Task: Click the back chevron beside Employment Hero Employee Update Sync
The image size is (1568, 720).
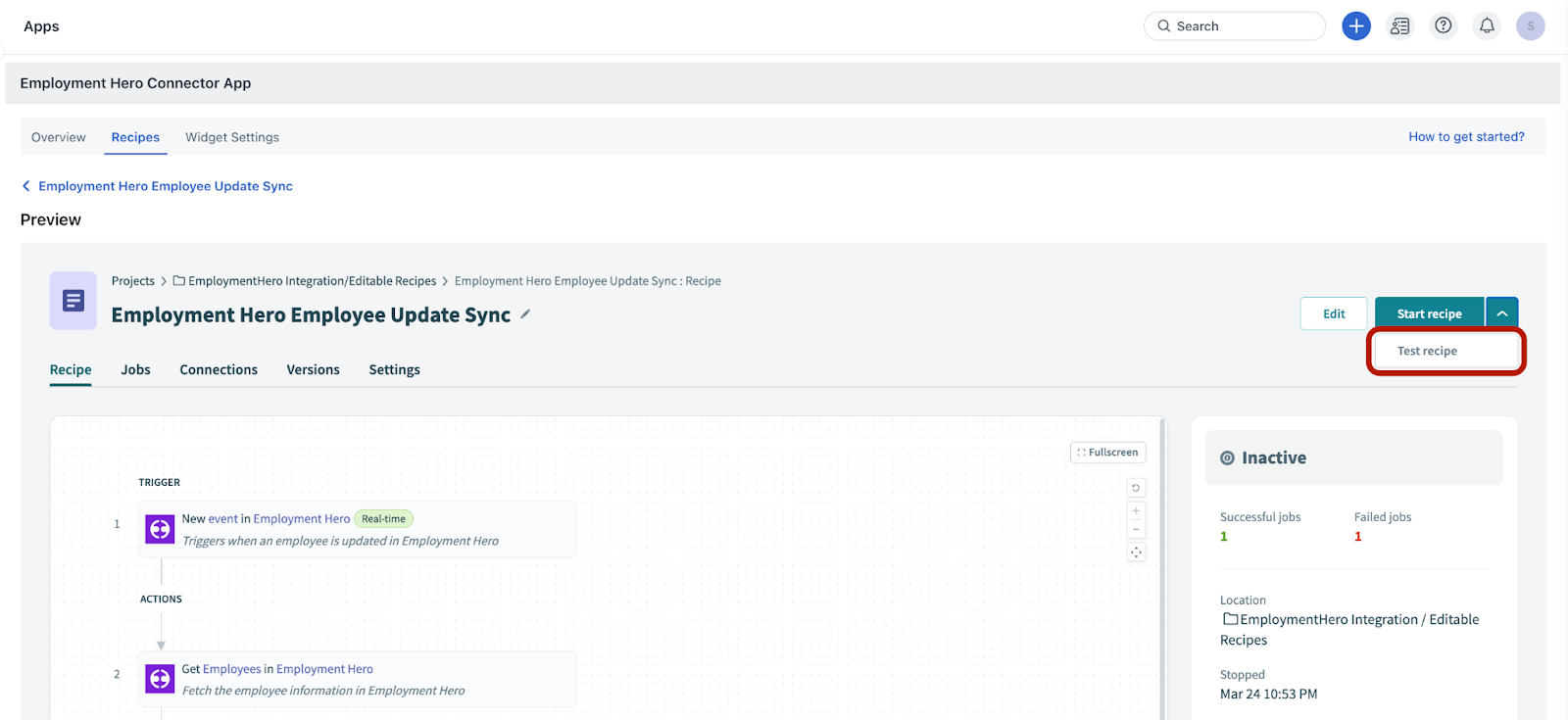Action: coord(26,186)
